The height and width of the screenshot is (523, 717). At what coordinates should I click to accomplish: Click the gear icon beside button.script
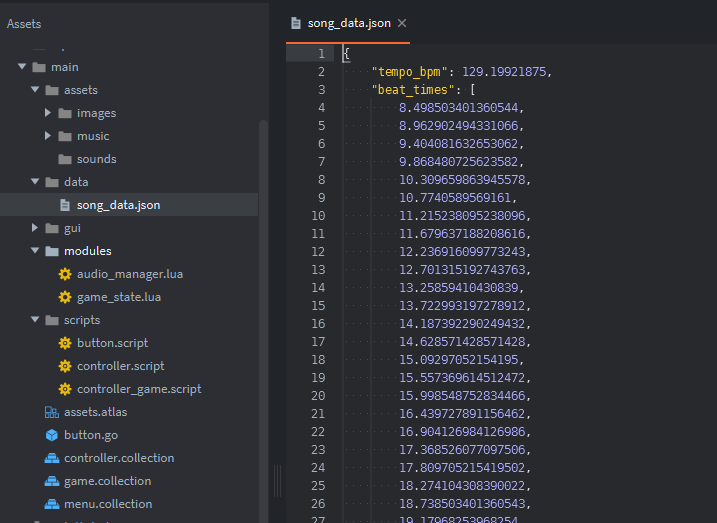coord(66,343)
